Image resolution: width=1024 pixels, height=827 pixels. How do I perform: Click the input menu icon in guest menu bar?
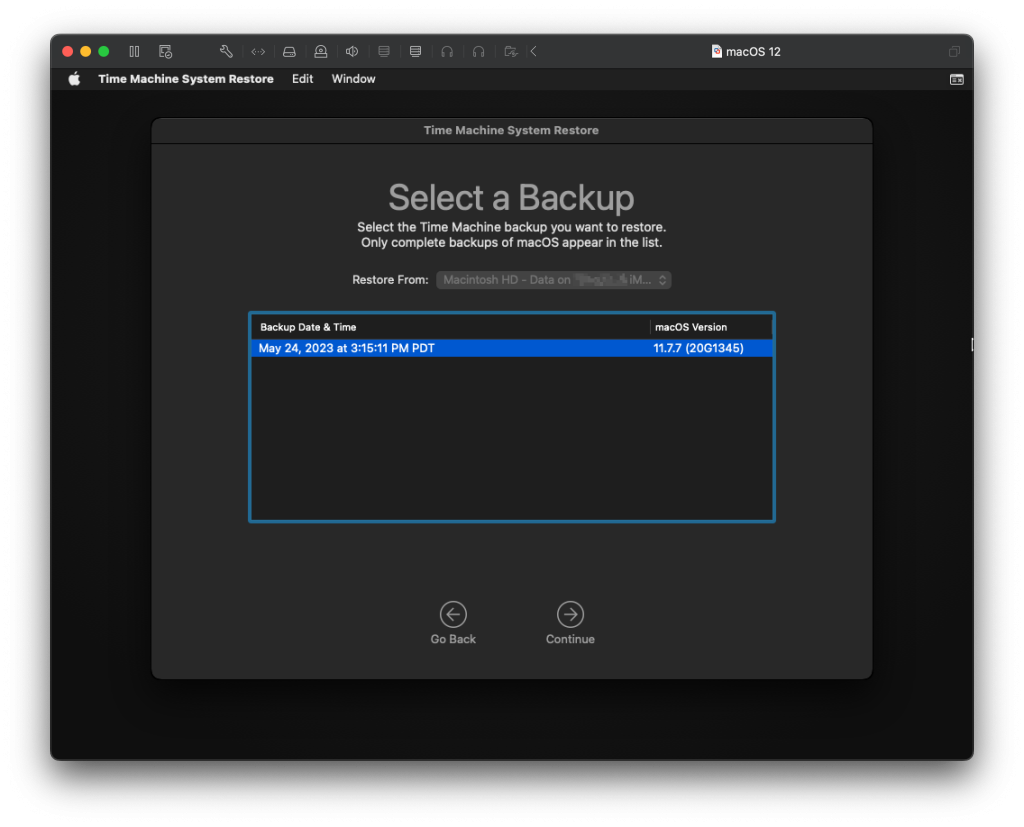[x=957, y=80]
